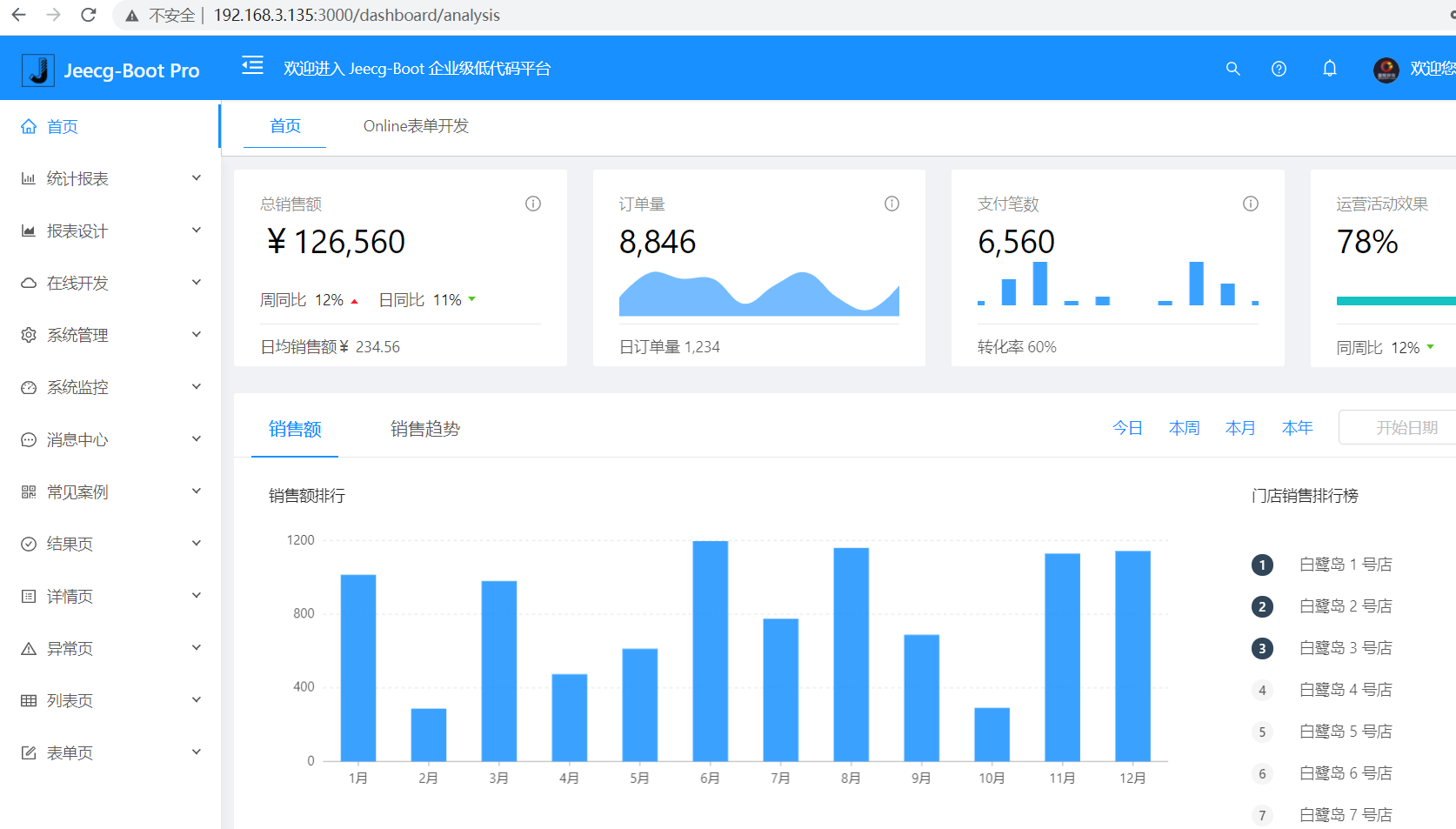Click the user avatar in header

click(1386, 70)
